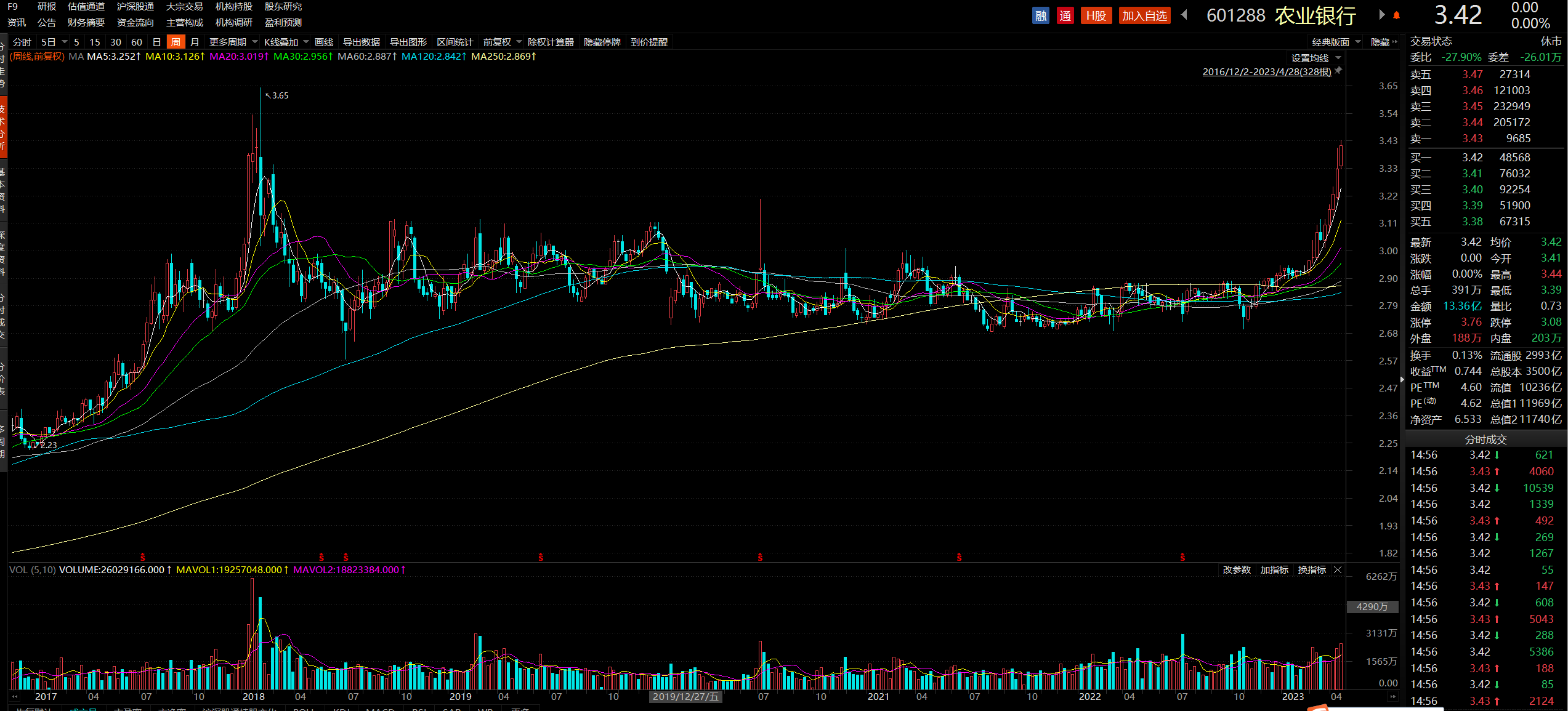This screenshot has height=711, width=1568.
Task: Click the 2016/12/2-2023/4/28 date range link
Action: (1266, 72)
